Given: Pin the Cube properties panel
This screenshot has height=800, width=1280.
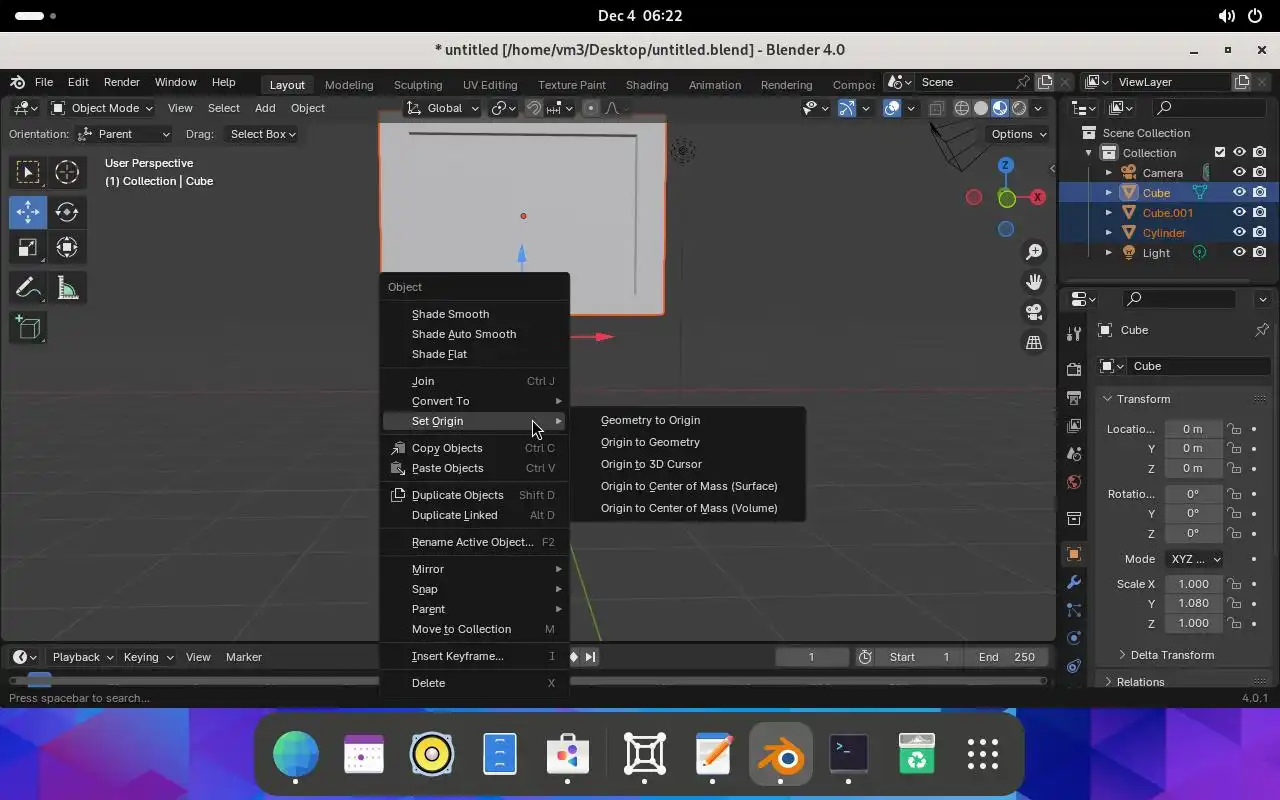Looking at the screenshot, I should coord(1261,329).
